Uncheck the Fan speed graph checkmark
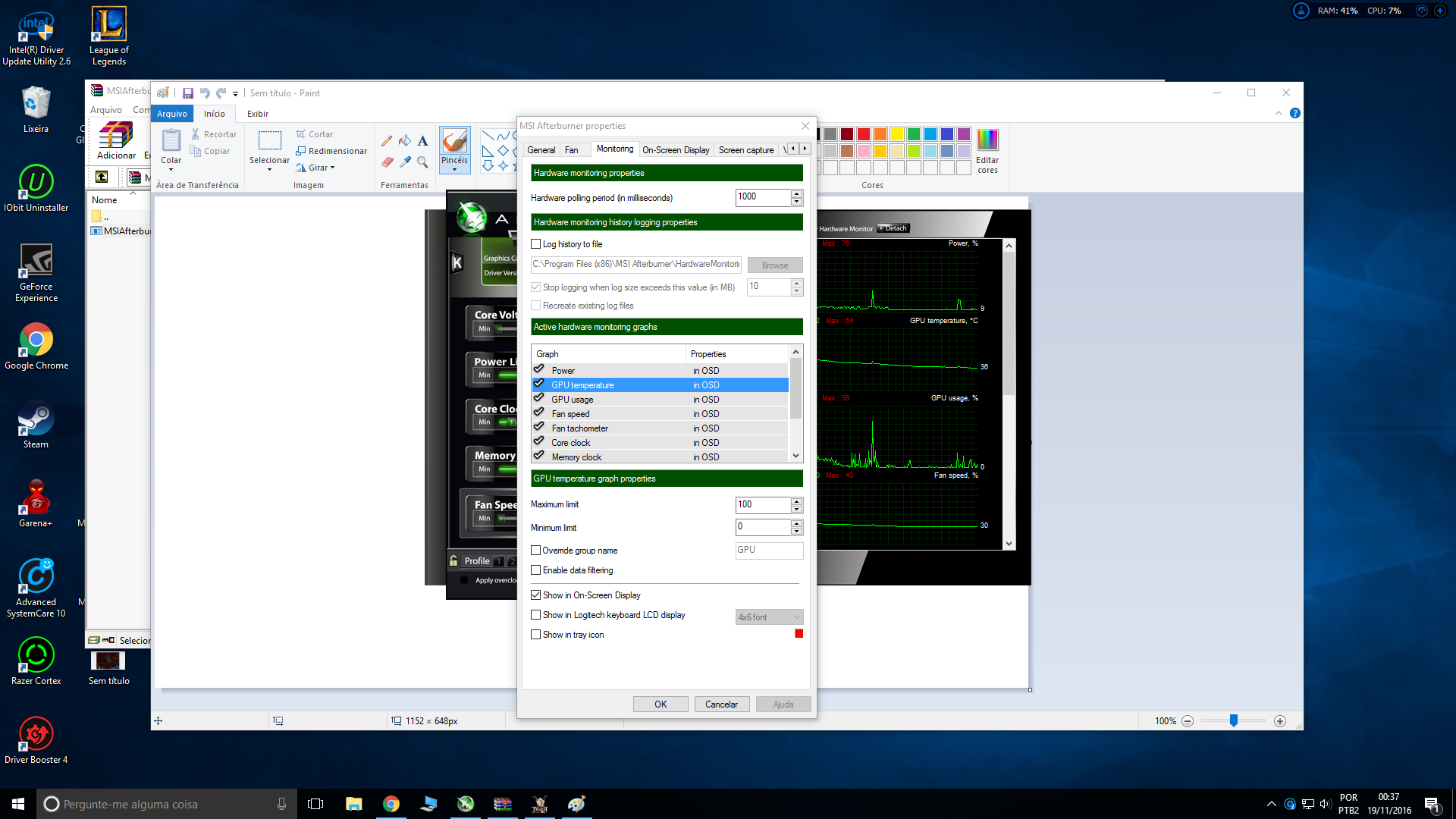This screenshot has width=1456, height=819. pyautogui.click(x=539, y=413)
